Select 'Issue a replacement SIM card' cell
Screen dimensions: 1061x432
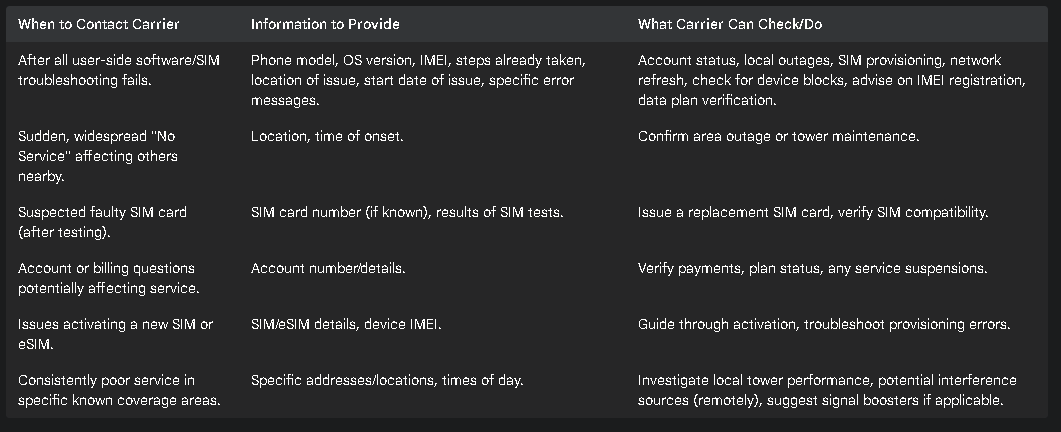813,213
